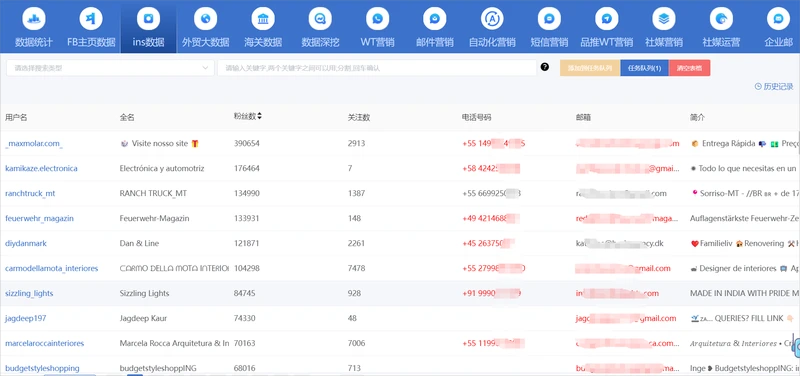
Task: Open the WT营销 WhatsApp icon
Action: [378, 19]
